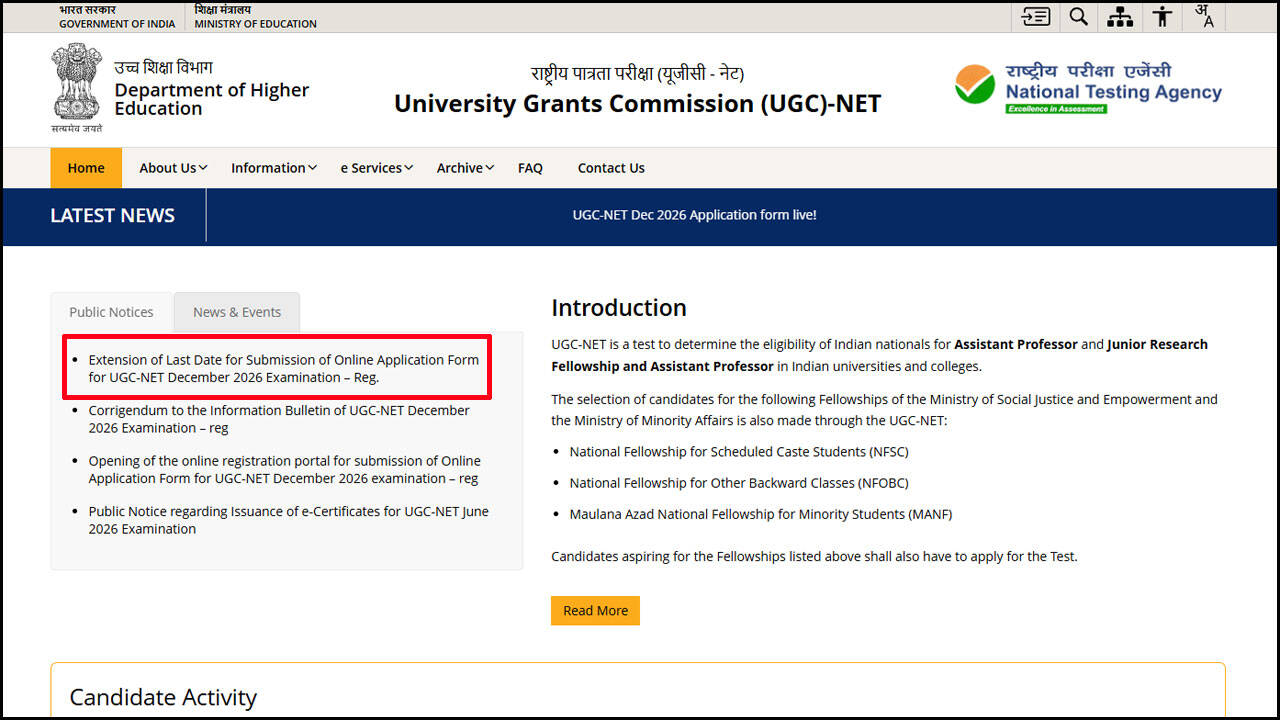Open the search magnifier icon
The width and height of the screenshot is (1280, 720).
(x=1078, y=16)
